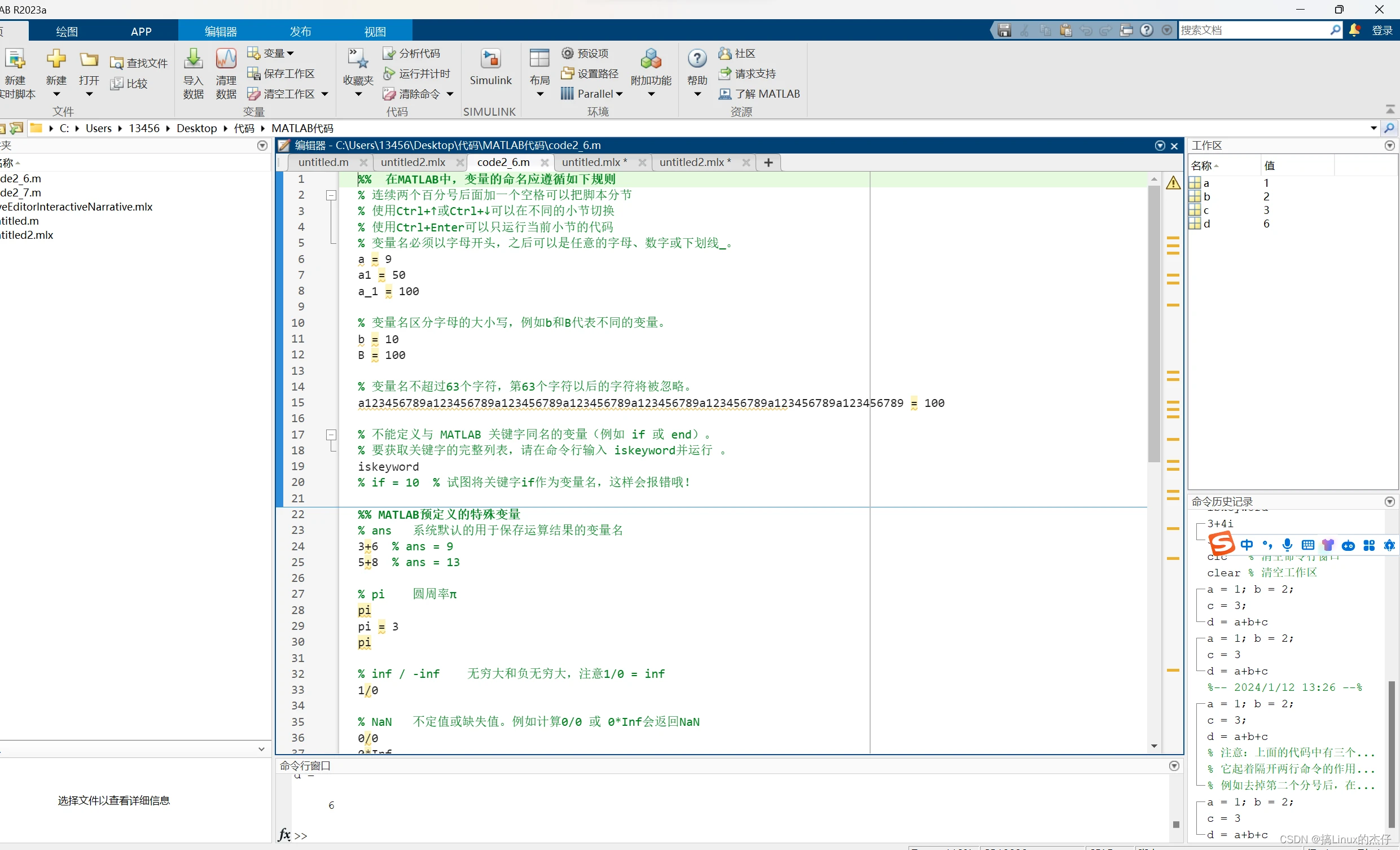Viewport: 1400px width, 850px height.
Task: Click the yellow plus New icon
Action: coord(56,59)
